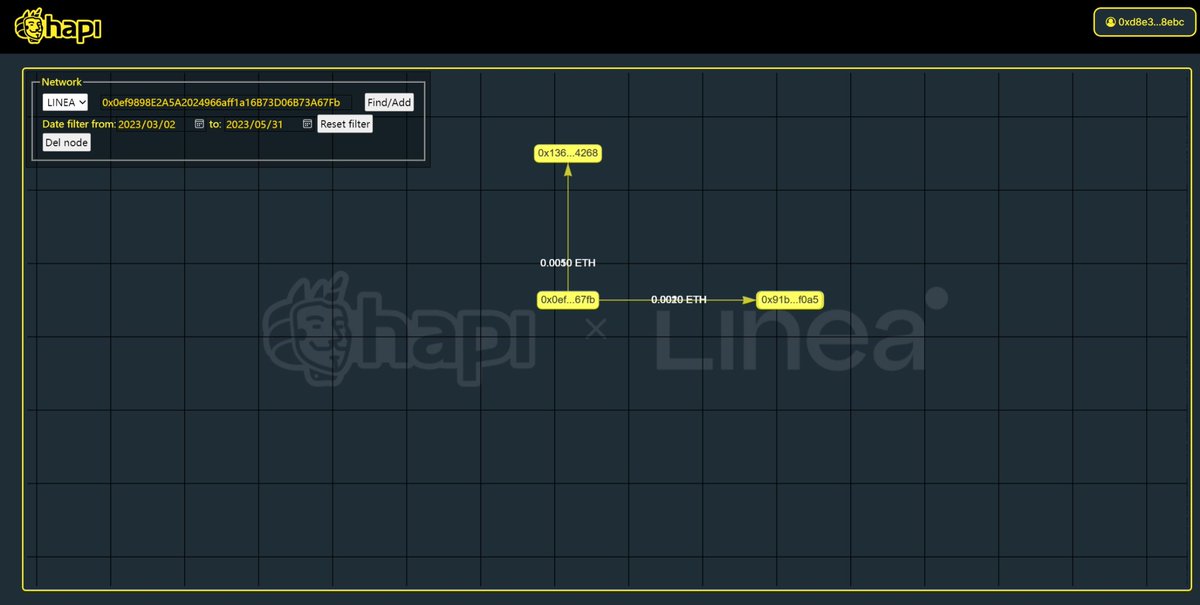This screenshot has width=1200, height=605.
Task: Click the Find/Add button
Action: tap(389, 102)
